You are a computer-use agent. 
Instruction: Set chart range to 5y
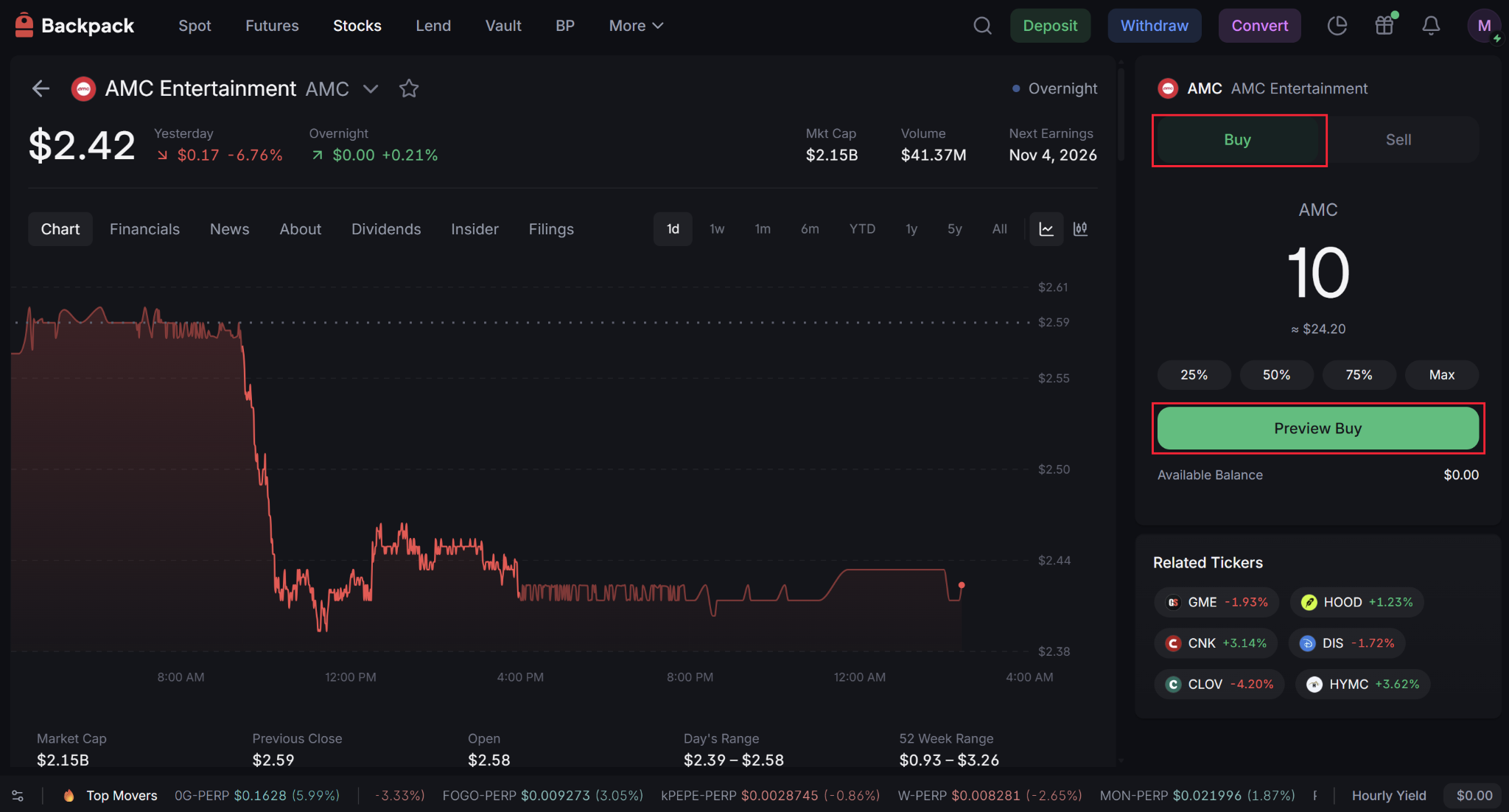(x=955, y=229)
